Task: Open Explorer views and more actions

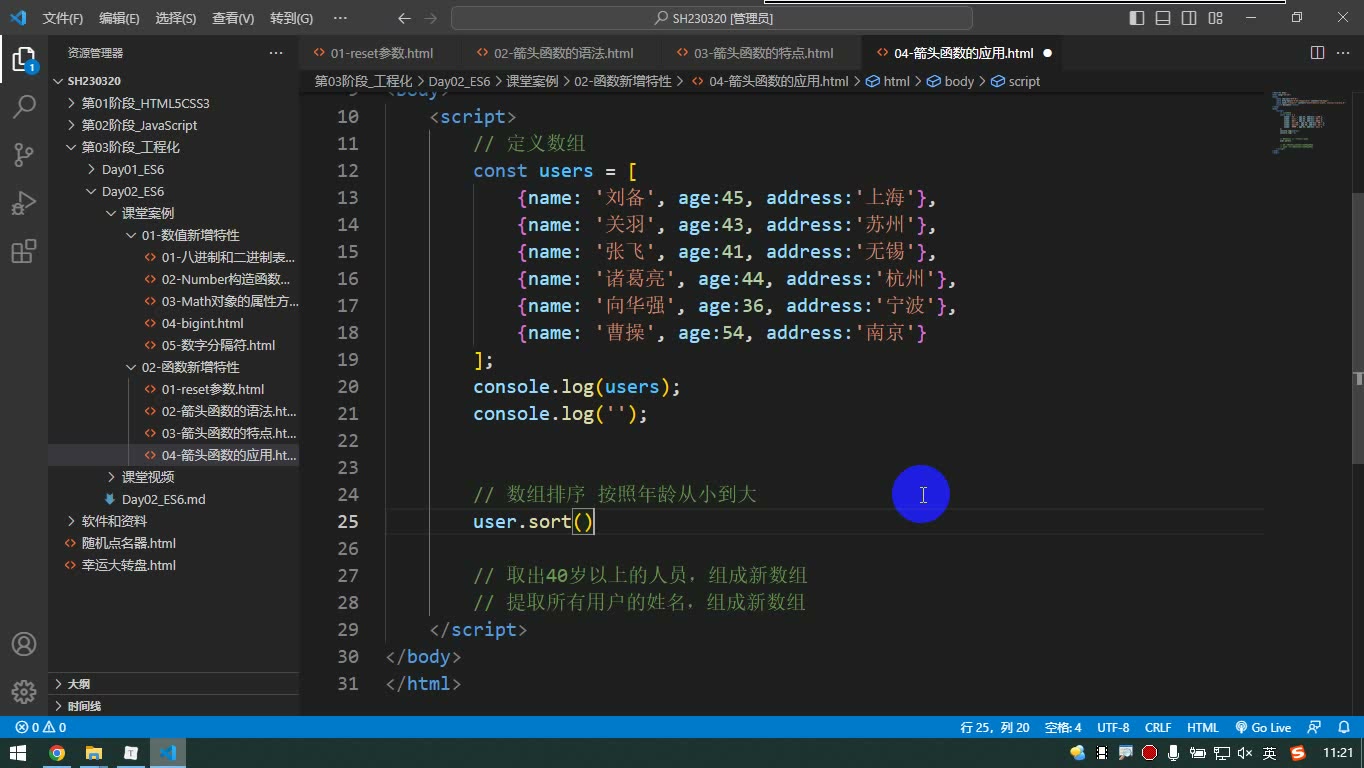Action: point(276,53)
